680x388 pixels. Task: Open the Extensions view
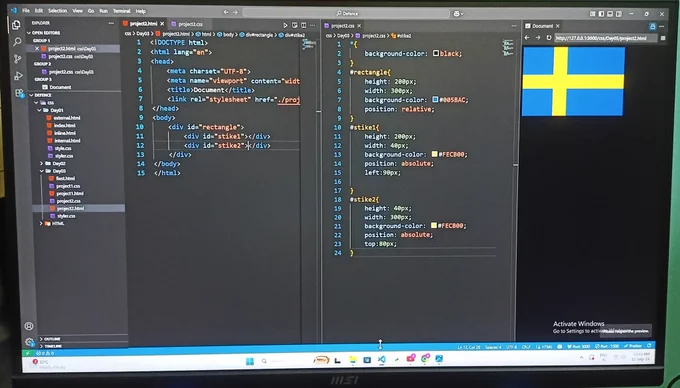click(20, 93)
